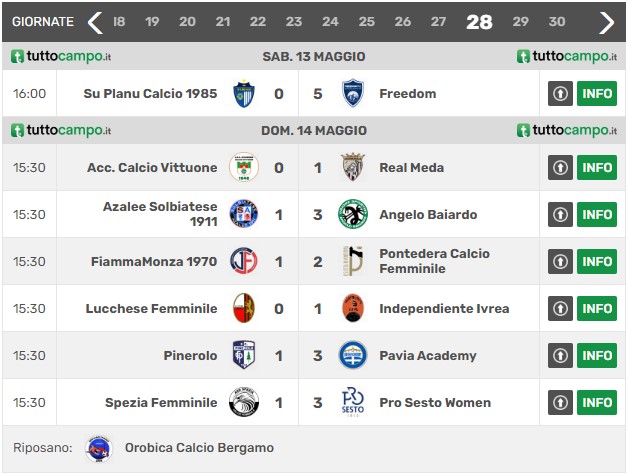628x474 pixels.
Task: Click the Pro Sesto Women logo
Action: (x=352, y=402)
